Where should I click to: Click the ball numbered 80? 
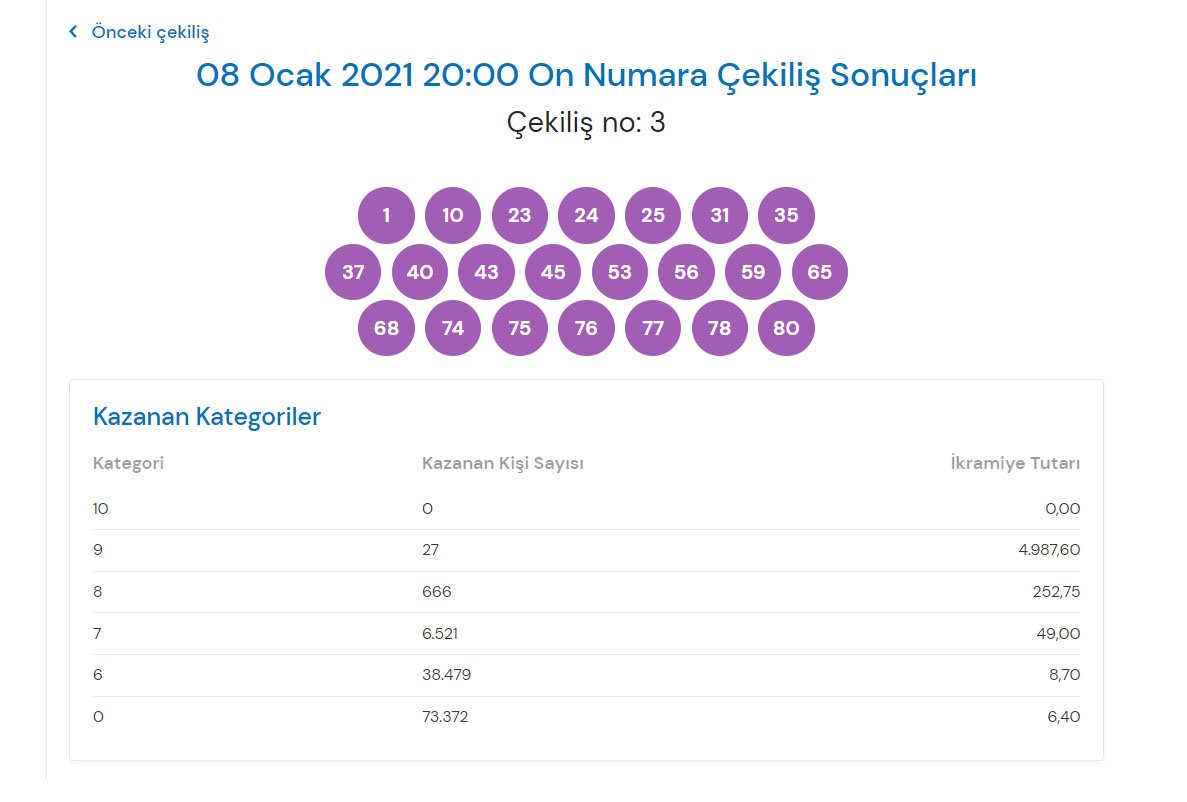coord(786,328)
